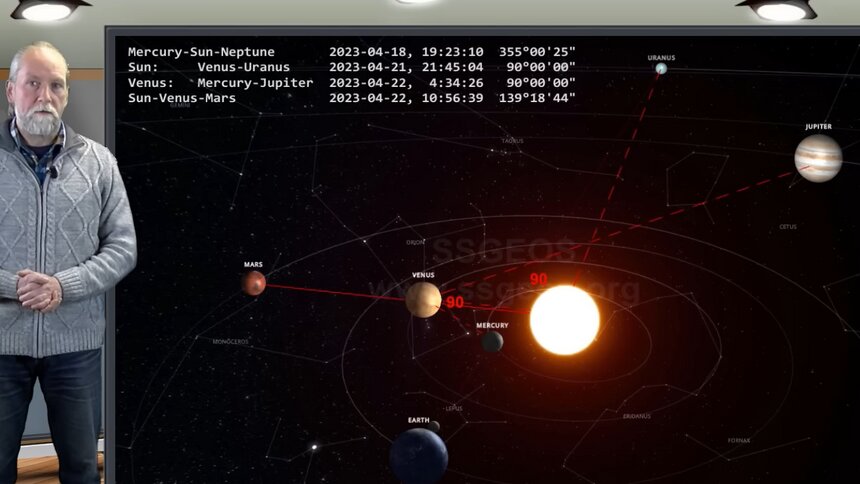Click the EARTH label
This screenshot has width=860, height=484.
click(418, 420)
